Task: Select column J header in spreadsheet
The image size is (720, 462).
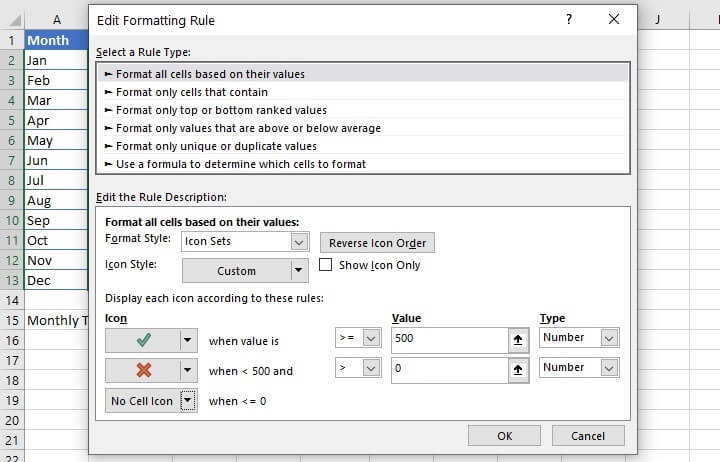Action: click(658, 19)
